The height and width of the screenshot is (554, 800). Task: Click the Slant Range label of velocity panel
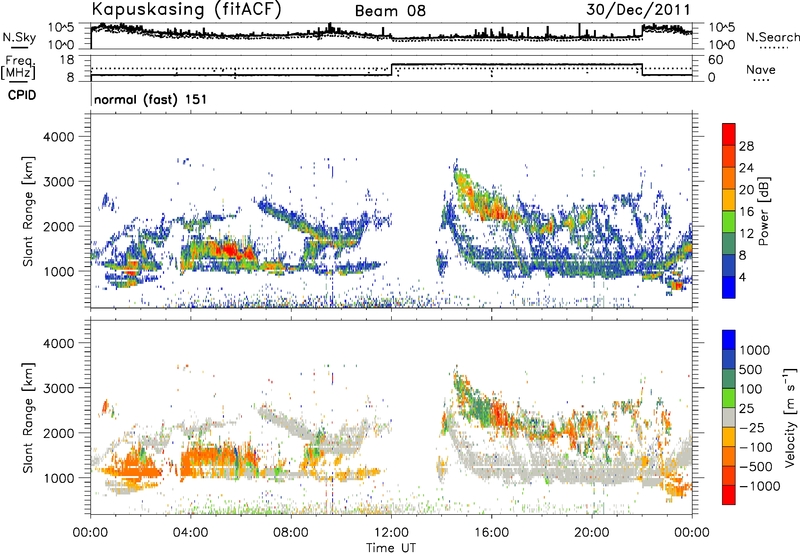tap(28, 418)
